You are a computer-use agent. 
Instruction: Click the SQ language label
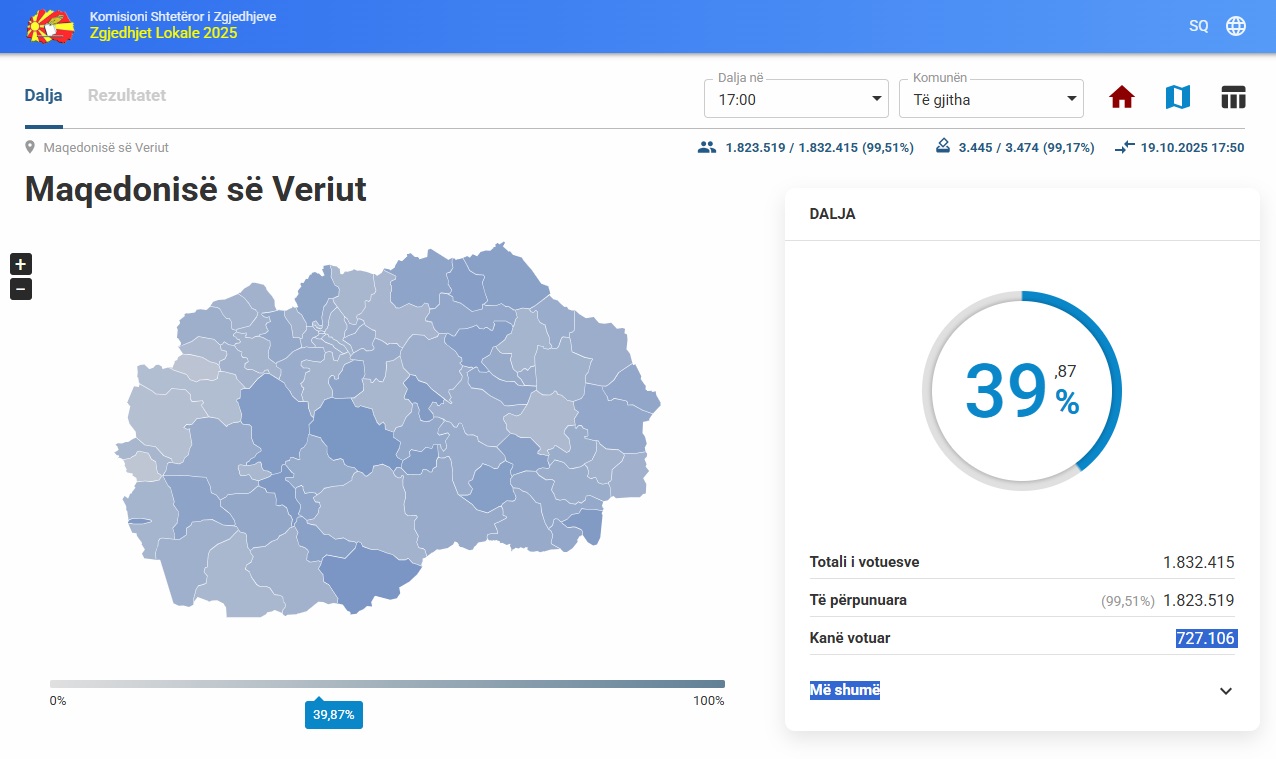coord(1198,26)
